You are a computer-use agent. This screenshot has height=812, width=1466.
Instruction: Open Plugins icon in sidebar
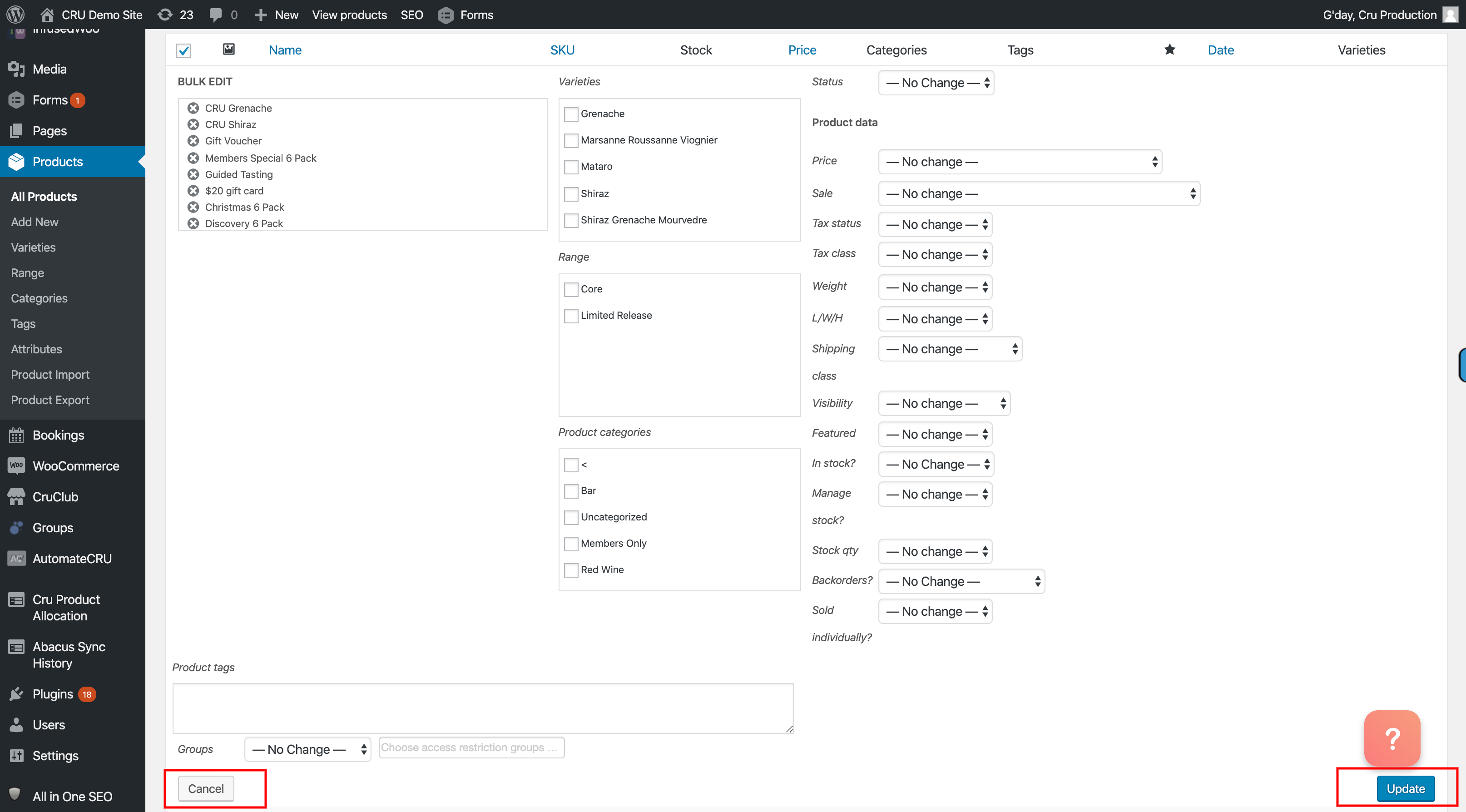(x=16, y=694)
